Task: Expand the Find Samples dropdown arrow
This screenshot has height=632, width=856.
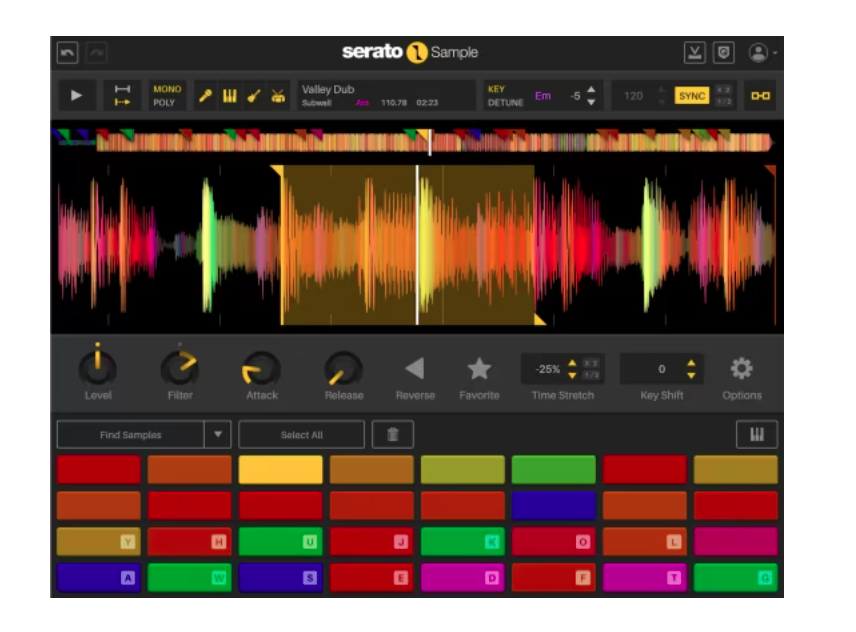Action: [x=218, y=435]
